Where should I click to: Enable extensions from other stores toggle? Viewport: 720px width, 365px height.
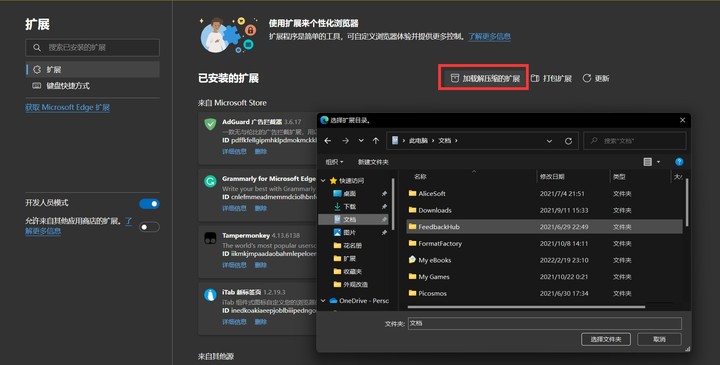[x=149, y=227]
